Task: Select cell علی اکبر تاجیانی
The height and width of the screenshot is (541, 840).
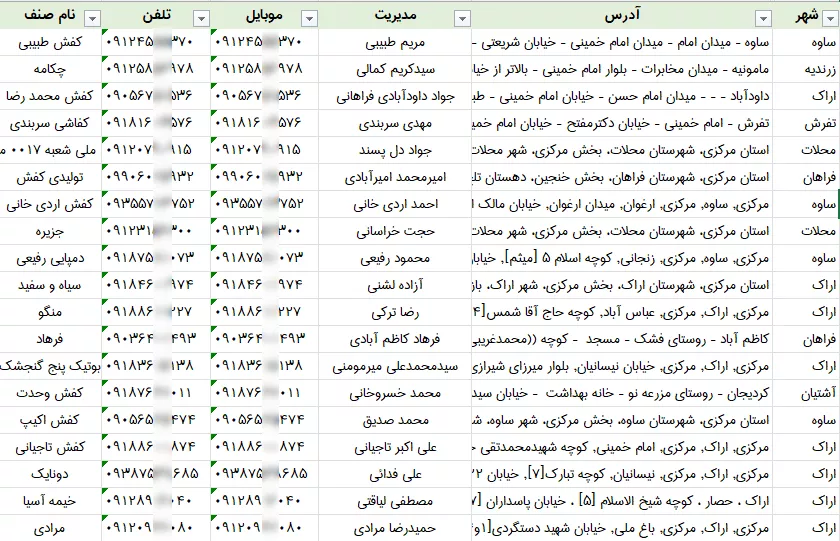Action: coord(395,447)
